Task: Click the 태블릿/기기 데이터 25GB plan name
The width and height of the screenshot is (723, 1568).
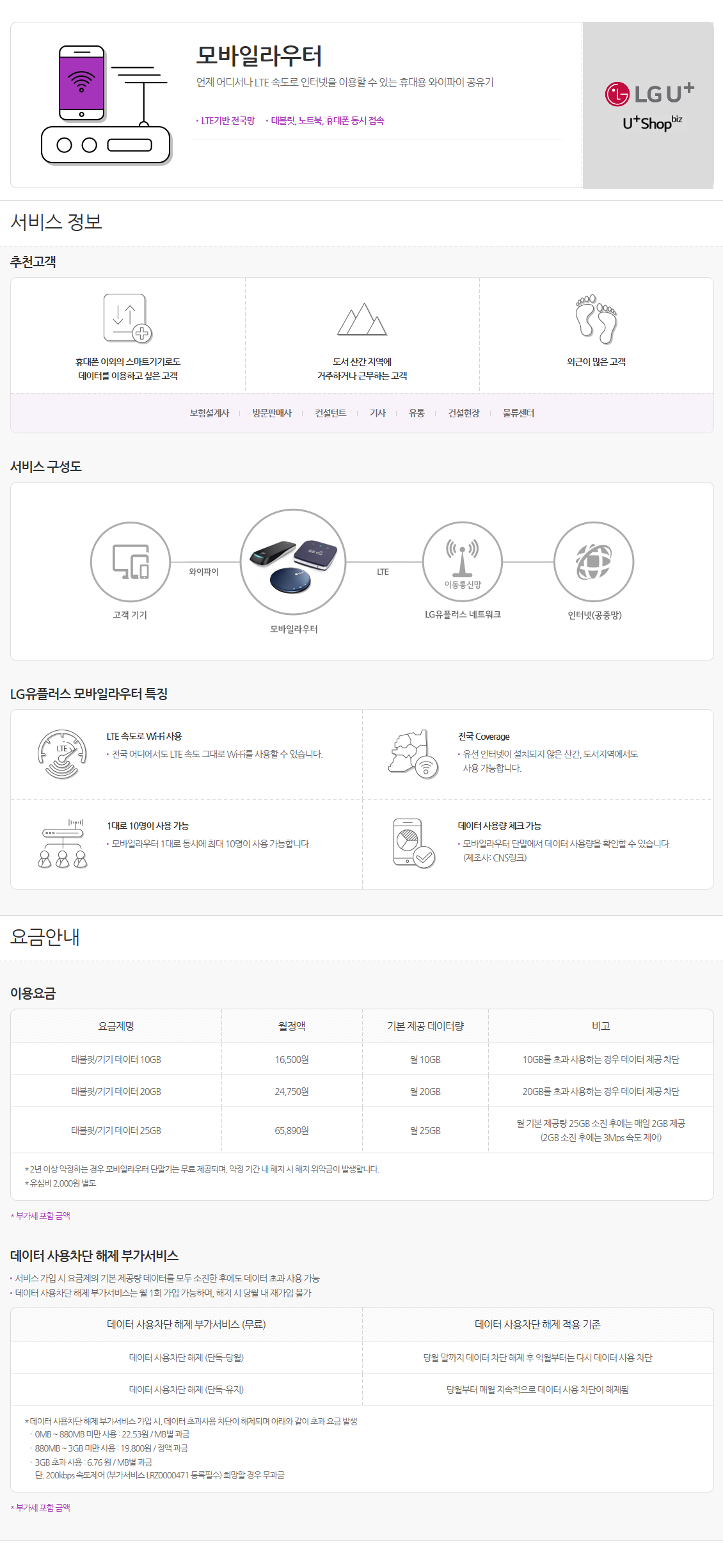Action: point(116,1130)
